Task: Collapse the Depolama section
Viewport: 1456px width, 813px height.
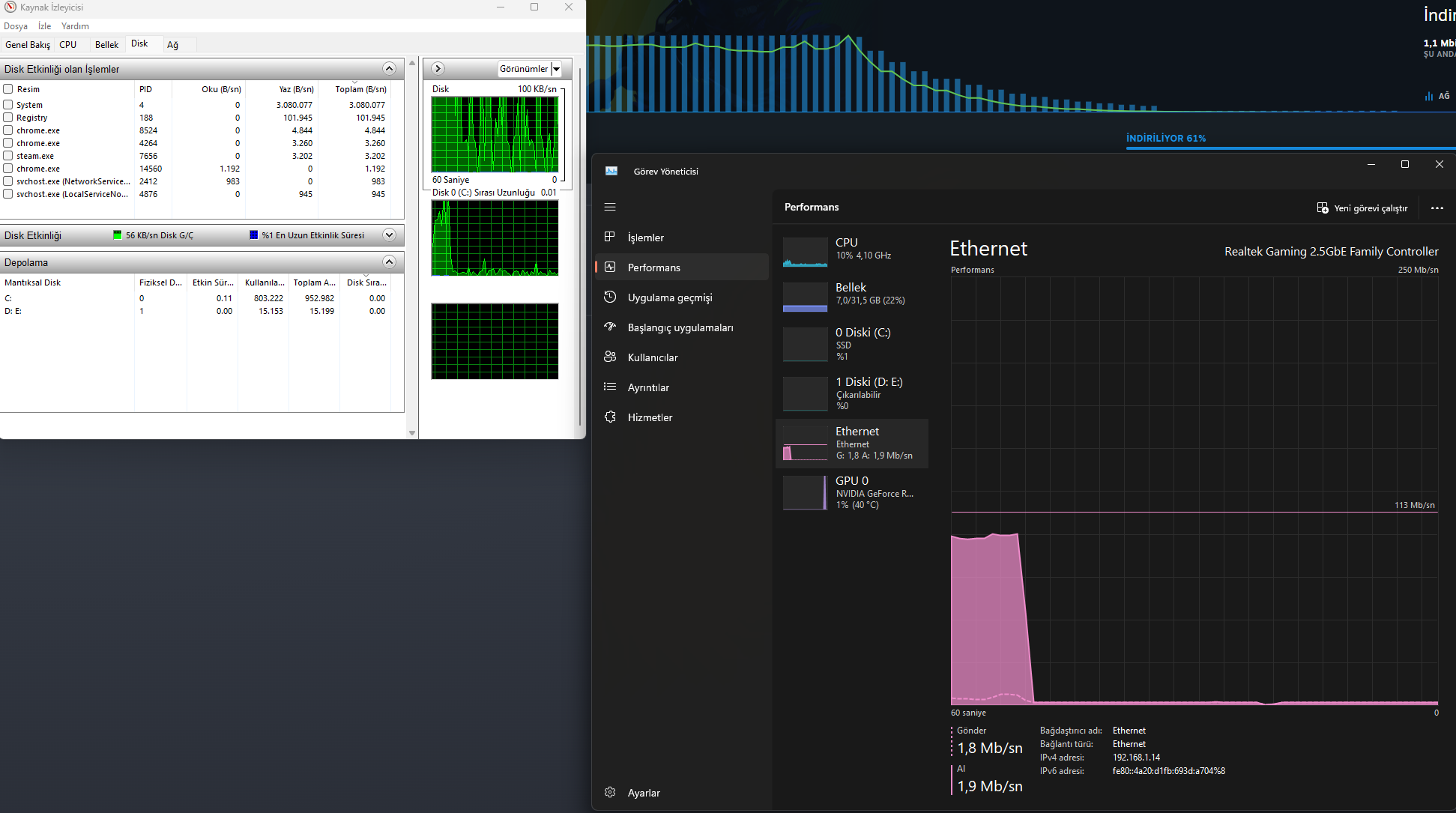Action: pos(389,262)
